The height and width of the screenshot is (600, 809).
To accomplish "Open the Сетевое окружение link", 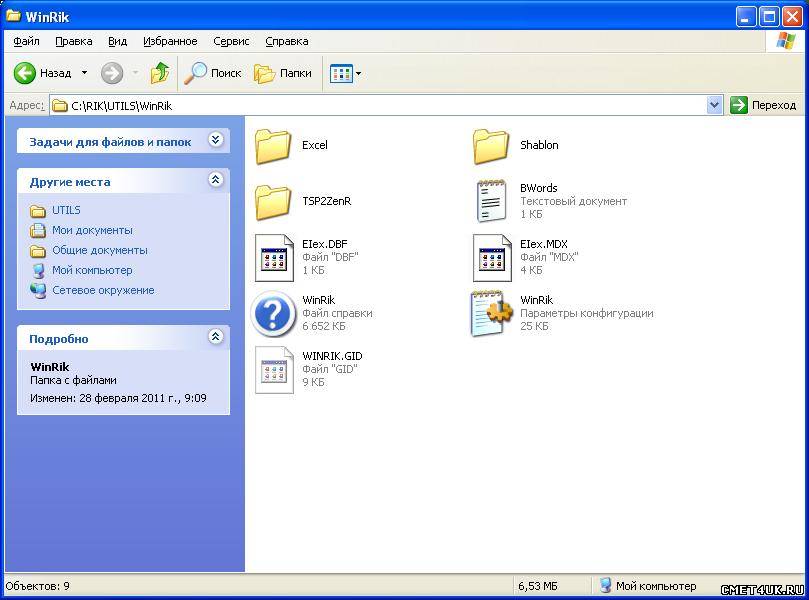I will (103, 290).
